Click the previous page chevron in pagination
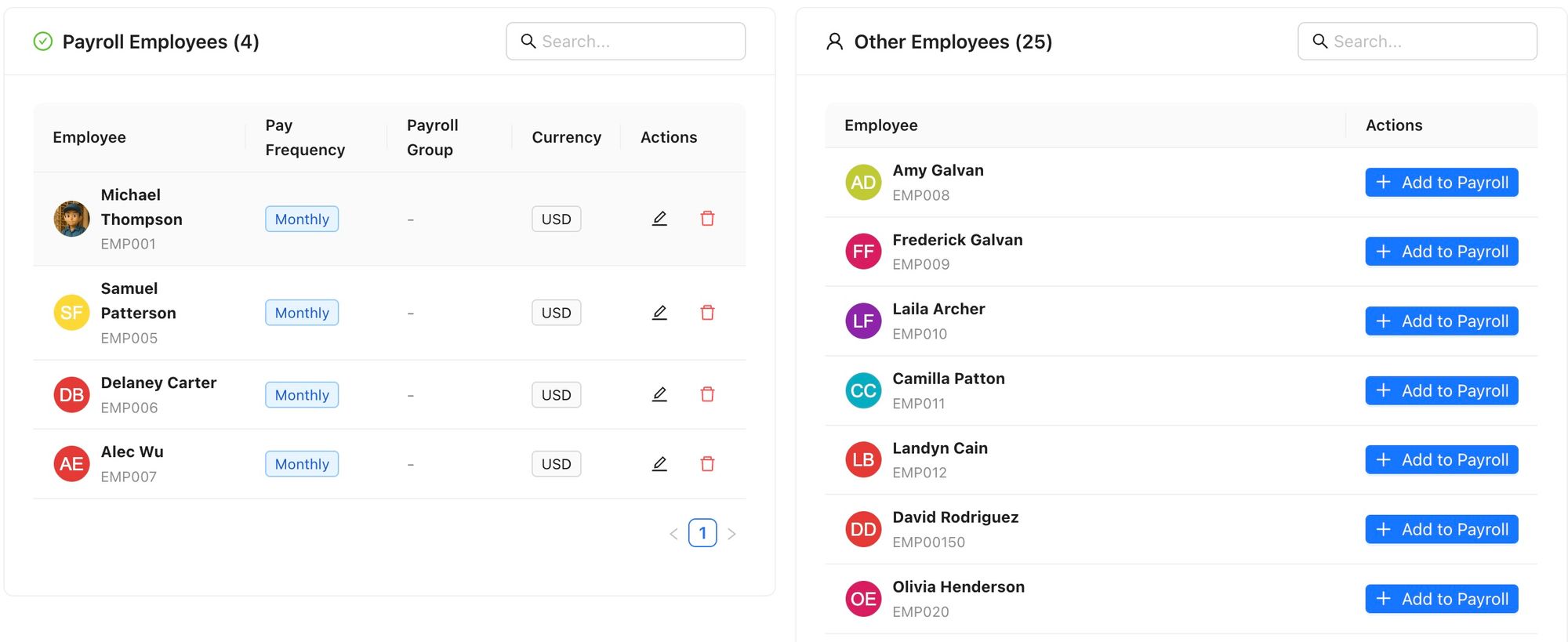1568x642 pixels. [x=673, y=533]
